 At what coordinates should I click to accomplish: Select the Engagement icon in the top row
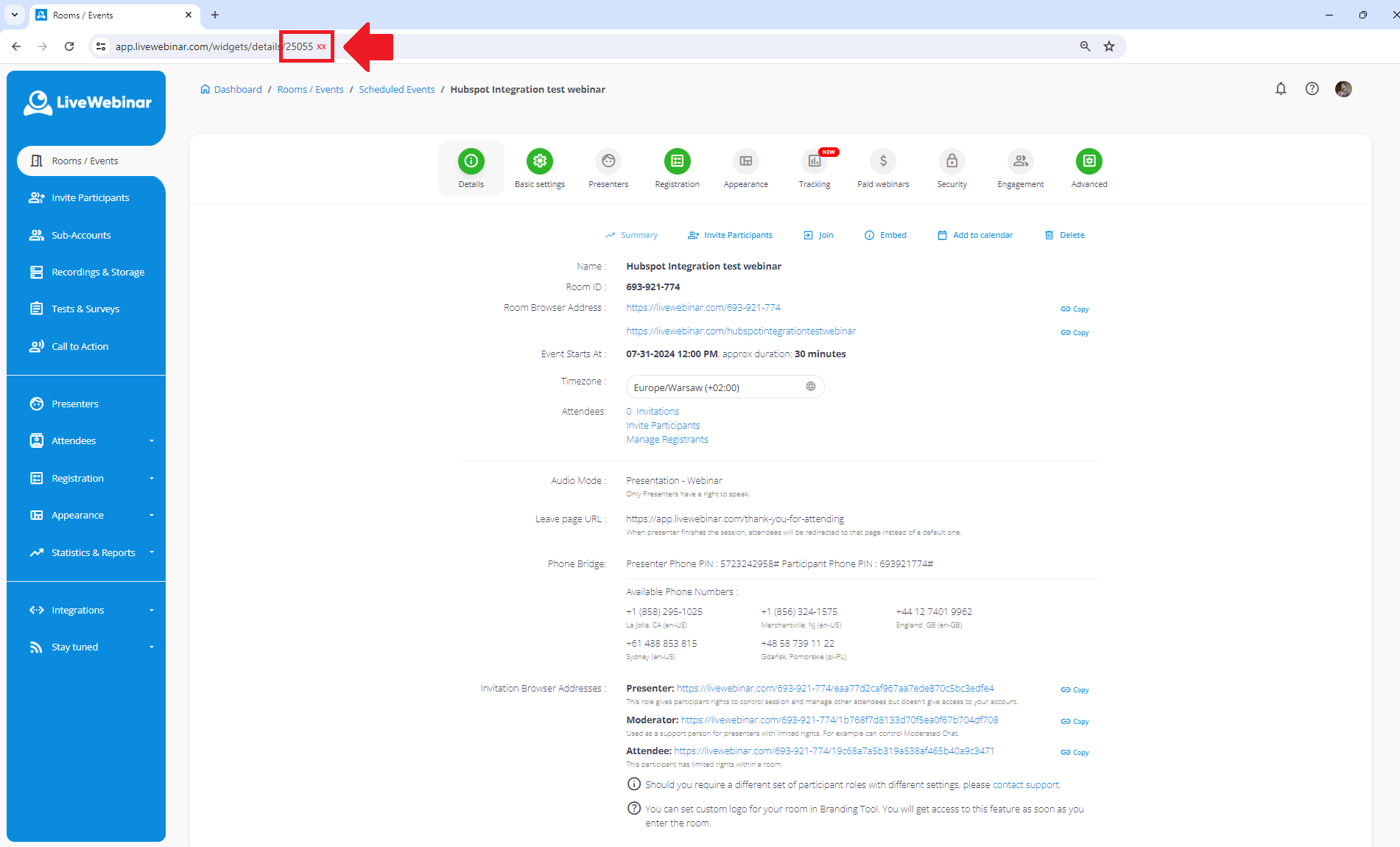(x=1020, y=161)
